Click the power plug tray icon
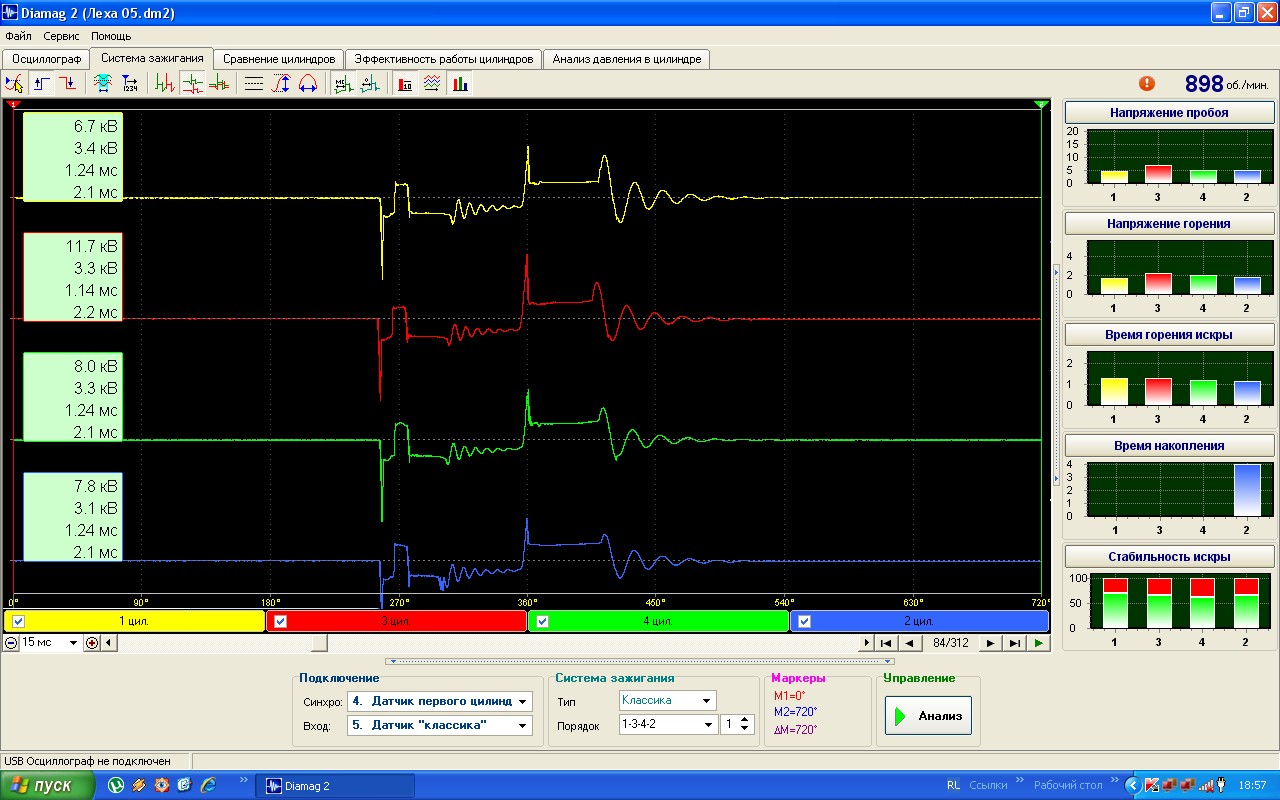The image size is (1280, 800). pos(1220,785)
